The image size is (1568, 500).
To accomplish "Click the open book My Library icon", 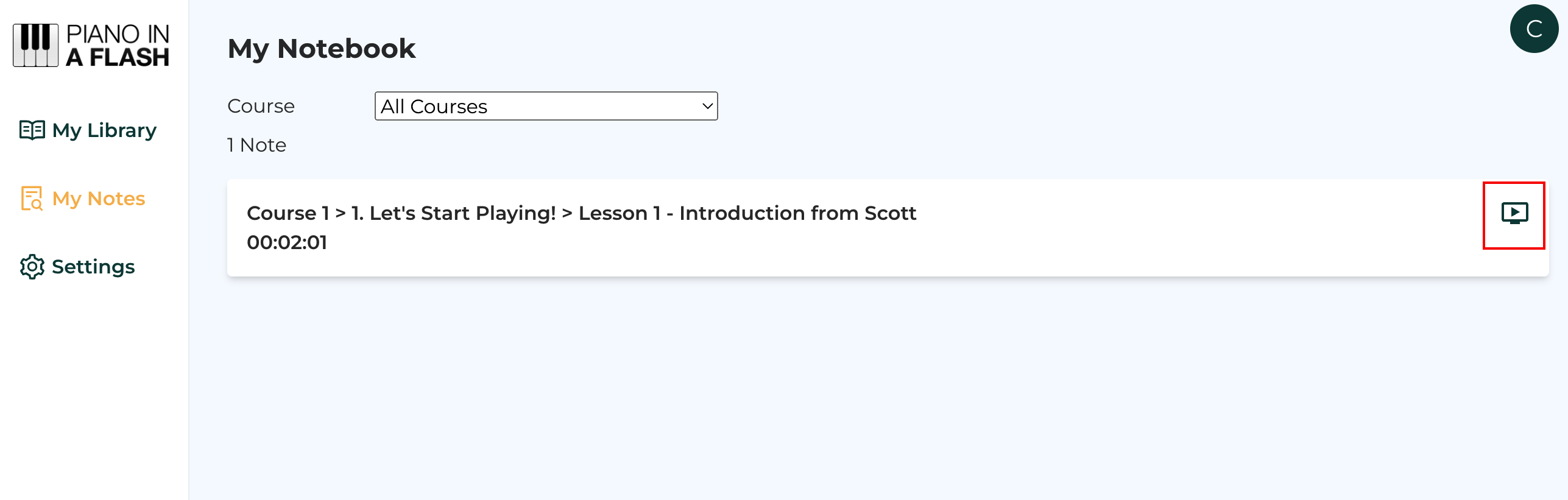I will pos(32,130).
